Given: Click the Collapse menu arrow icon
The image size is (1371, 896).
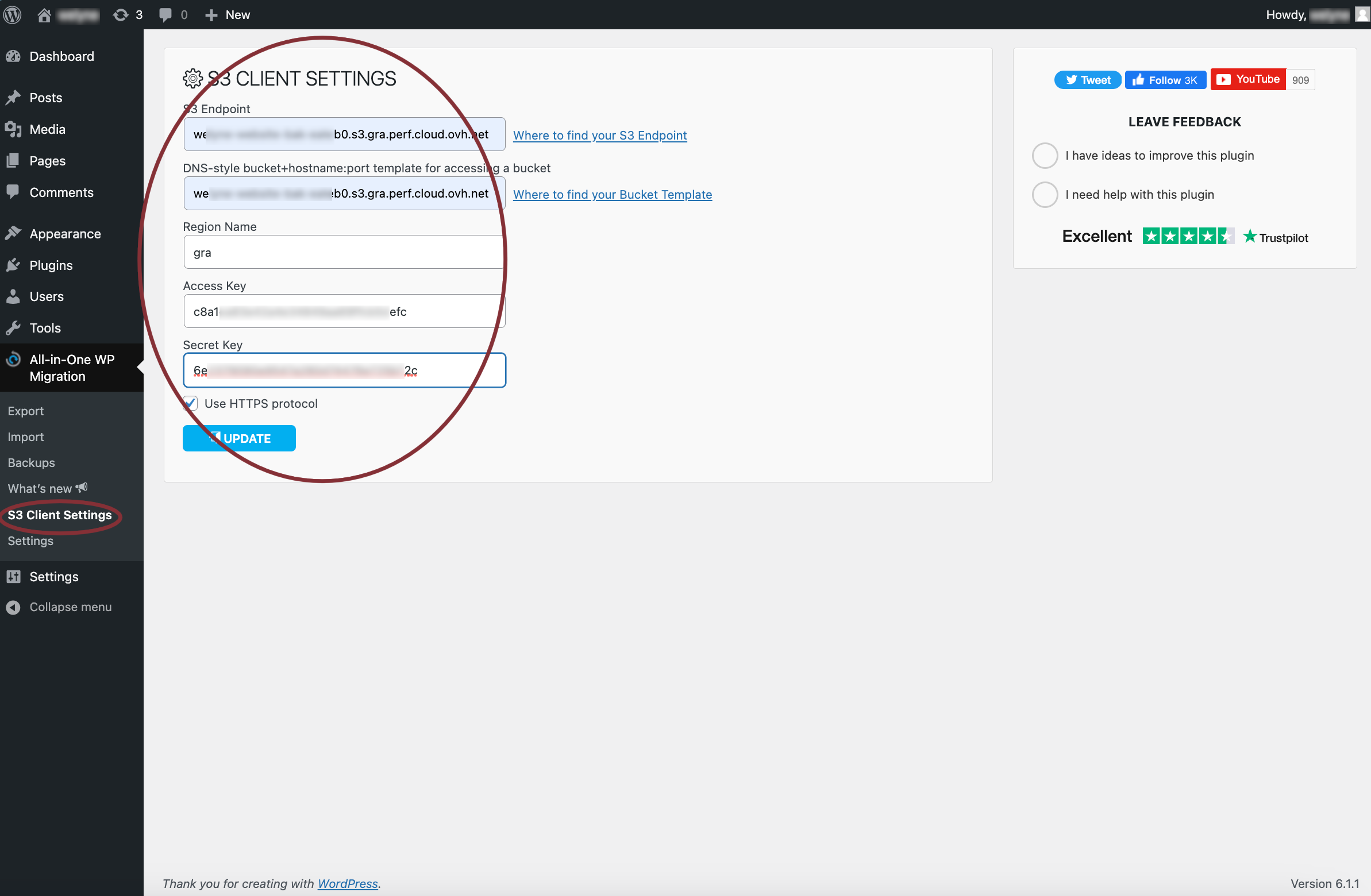Looking at the screenshot, I should [x=13, y=607].
